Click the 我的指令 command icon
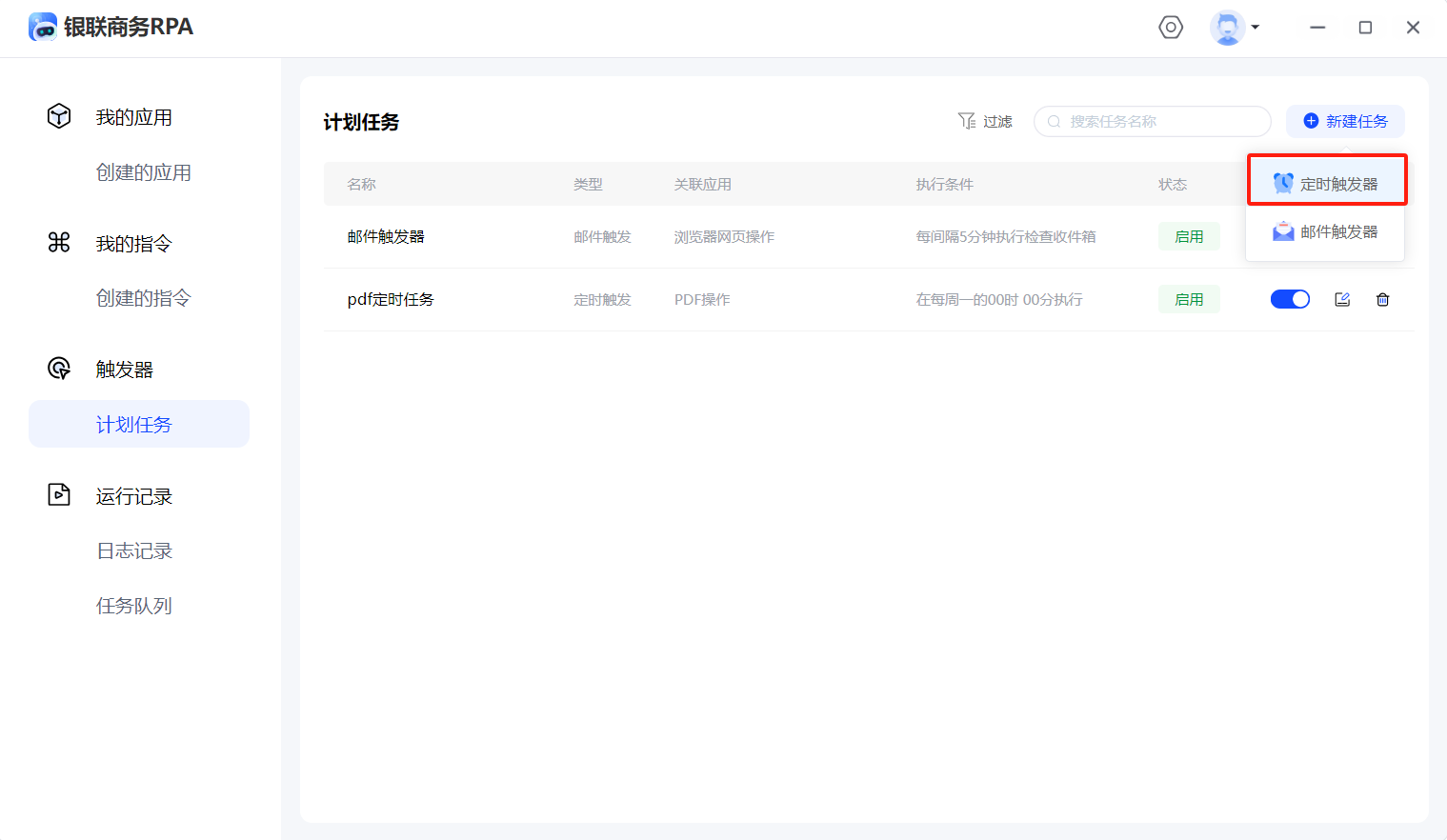Image resolution: width=1447 pixels, height=840 pixels. (x=59, y=243)
